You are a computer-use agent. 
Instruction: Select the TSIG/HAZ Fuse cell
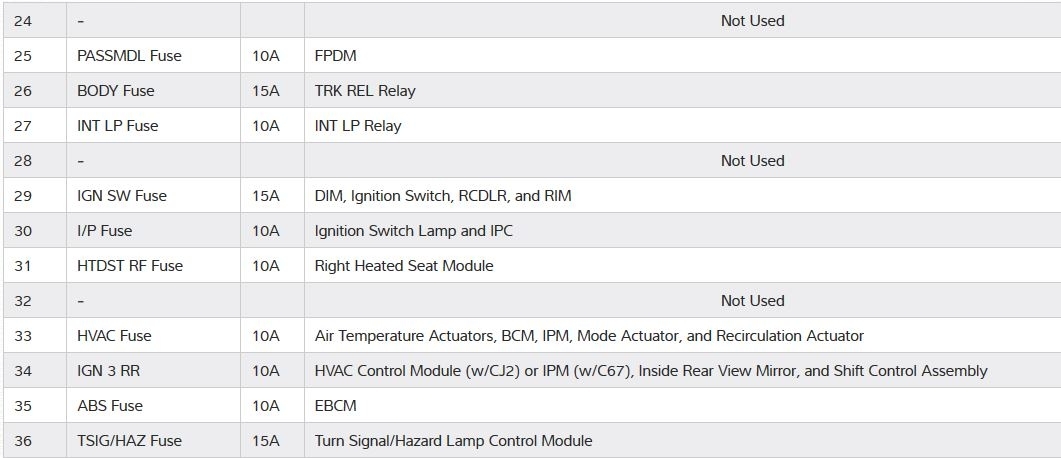click(x=129, y=441)
